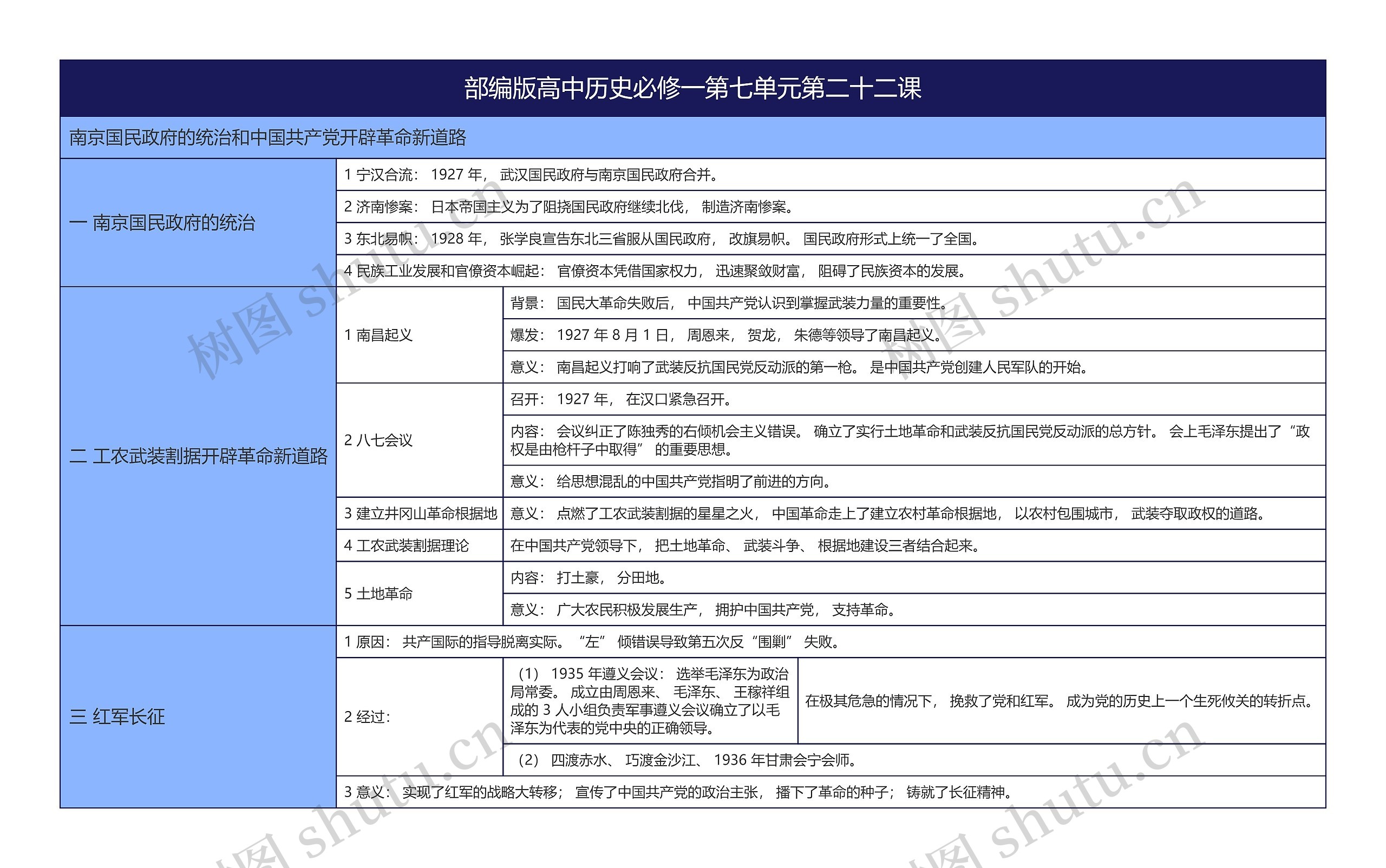This screenshot has width=1386, height=868.
Task: Click 爆发: 1927 年 8 月 1 日 row
Action: coord(914,334)
